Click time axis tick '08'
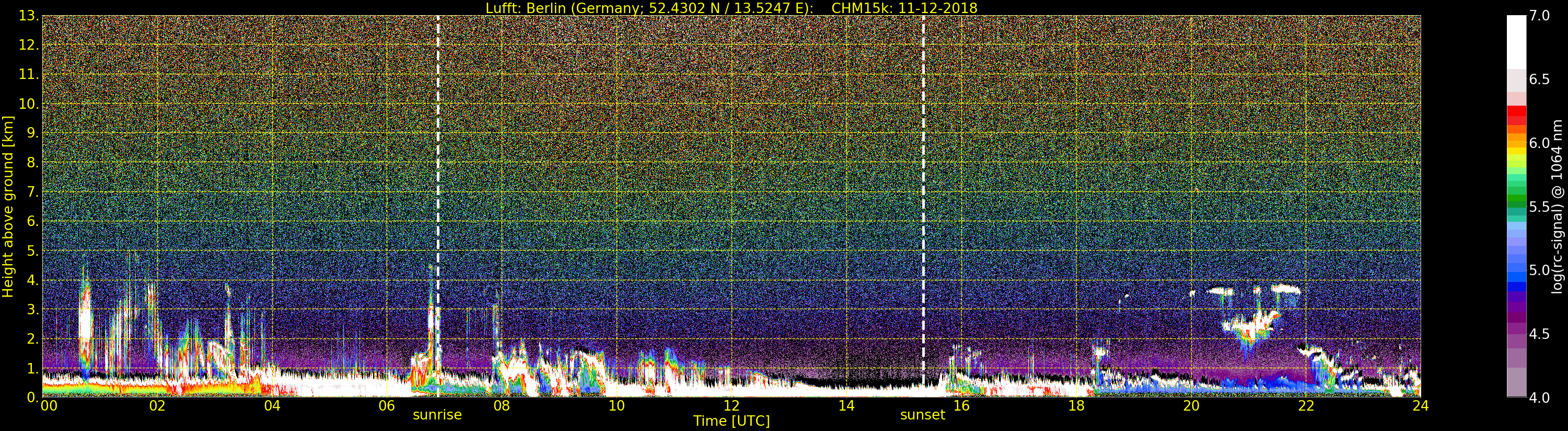The height and width of the screenshot is (431, 1568). (x=502, y=406)
